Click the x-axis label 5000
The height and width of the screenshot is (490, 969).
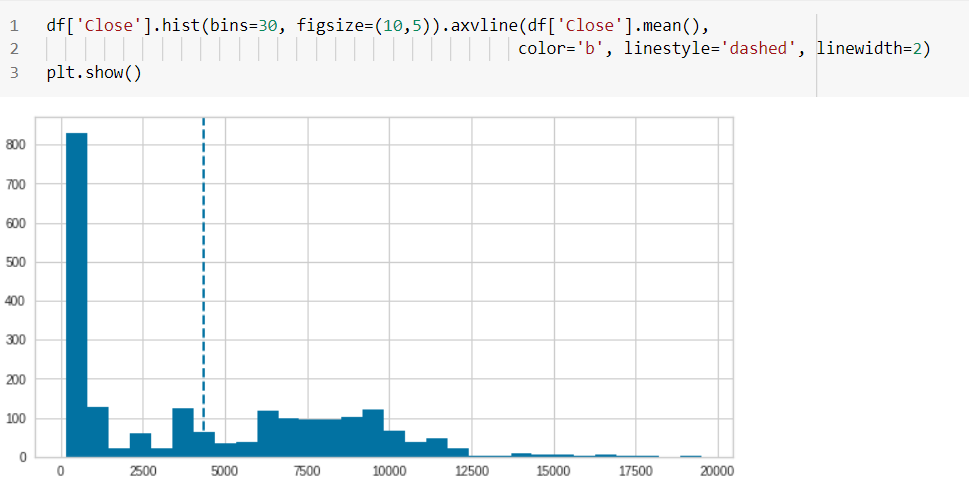click(x=225, y=471)
